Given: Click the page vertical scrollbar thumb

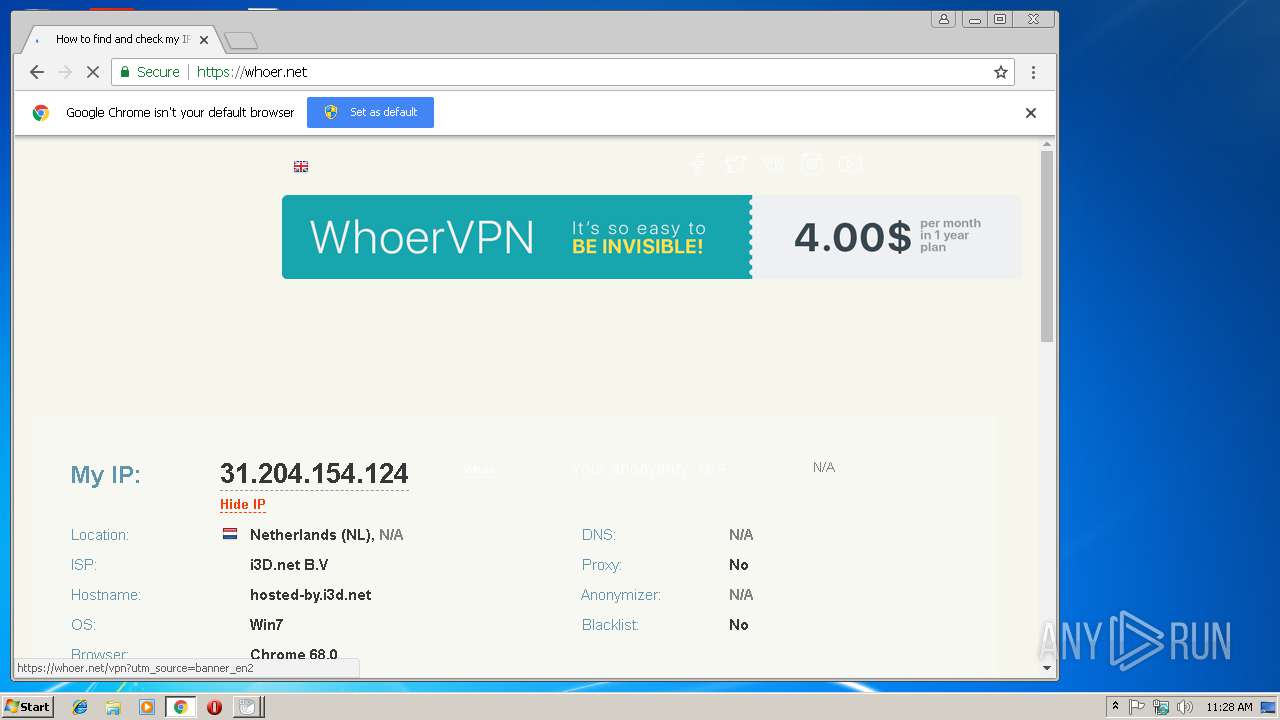Looking at the screenshot, I should 1047,247.
